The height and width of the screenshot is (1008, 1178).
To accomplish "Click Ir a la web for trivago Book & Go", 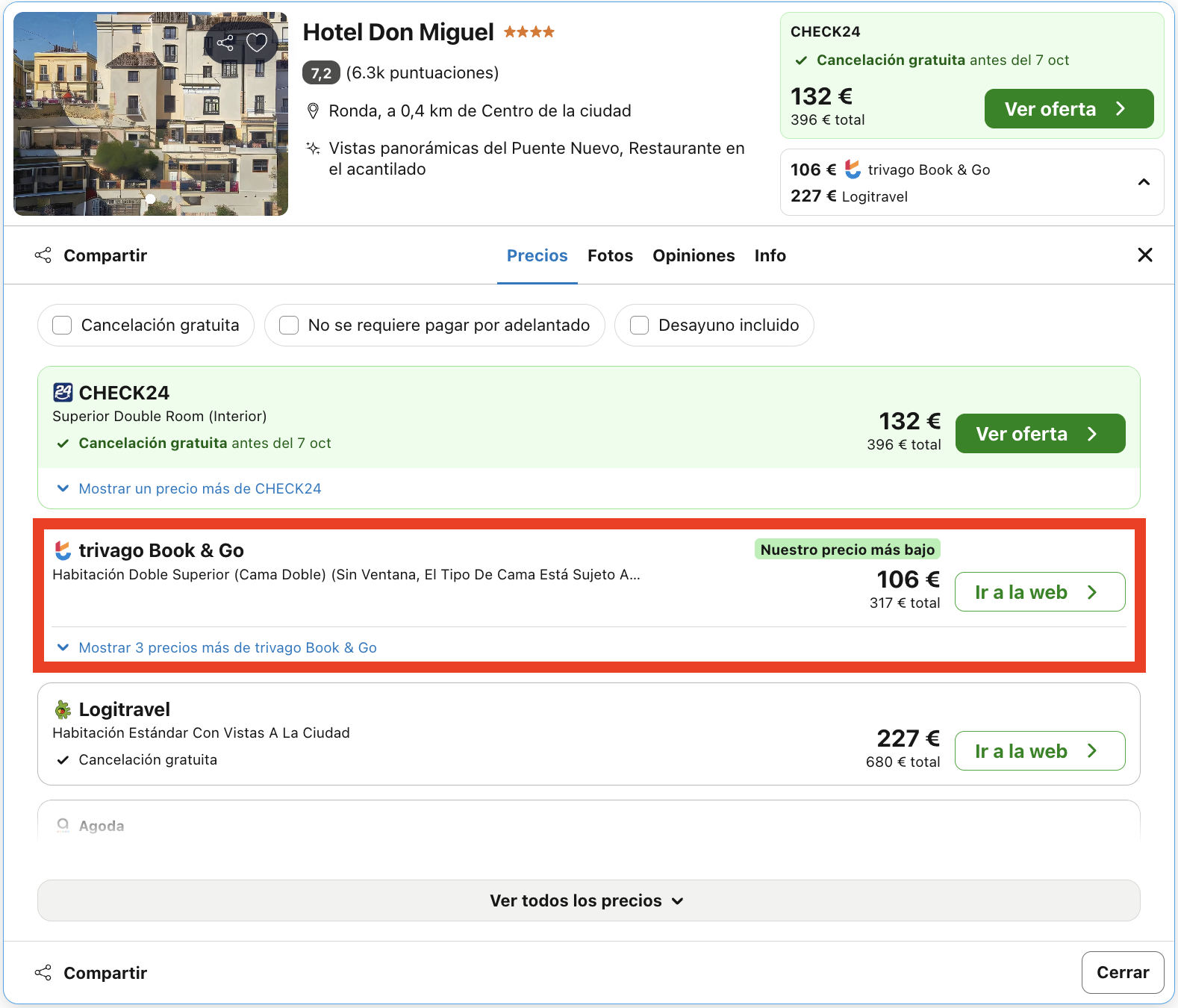I will click(1040, 592).
